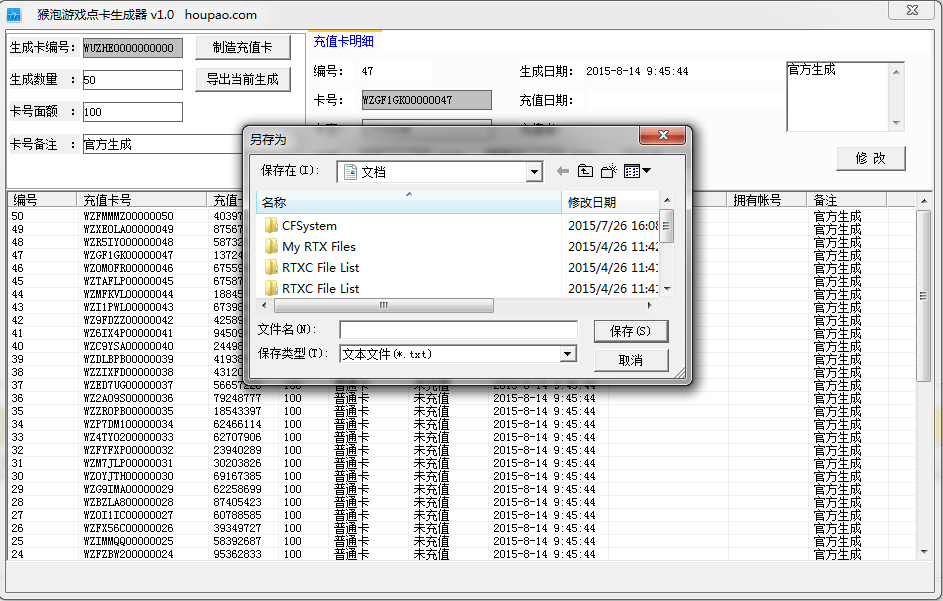Viewport: 943px width, 601px height.
Task: Click the 取消 button
Action: [x=630, y=360]
